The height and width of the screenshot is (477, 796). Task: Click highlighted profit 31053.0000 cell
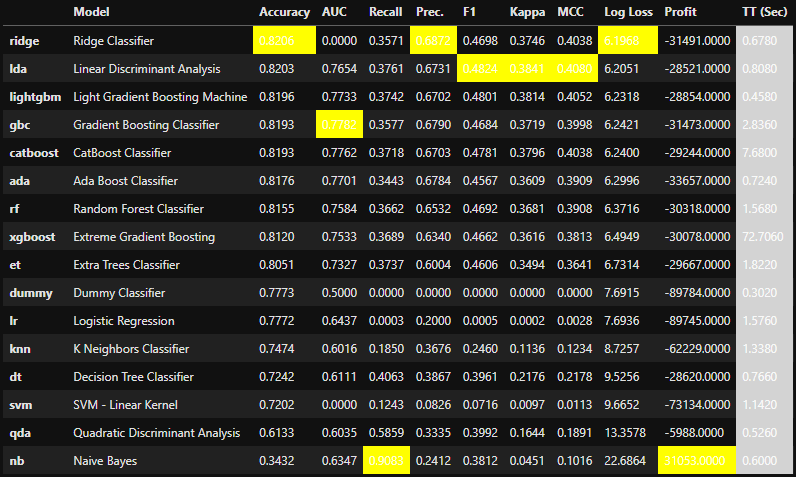[x=696, y=461]
